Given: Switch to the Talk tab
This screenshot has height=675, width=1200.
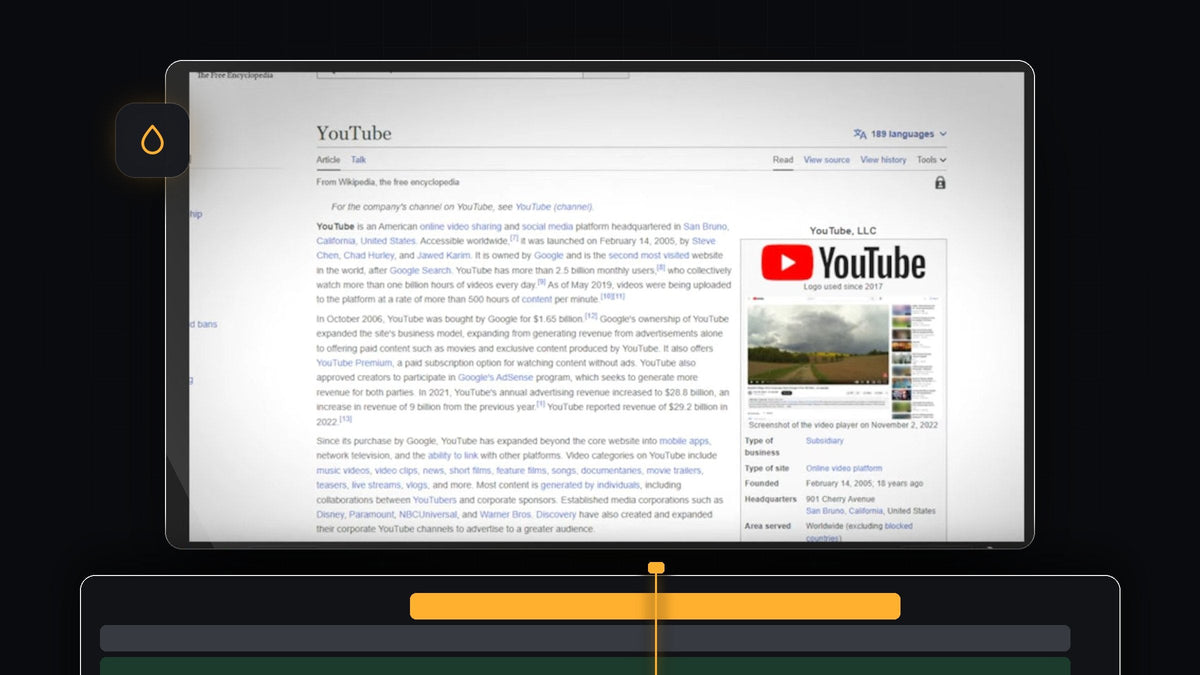Looking at the screenshot, I should pos(358,160).
